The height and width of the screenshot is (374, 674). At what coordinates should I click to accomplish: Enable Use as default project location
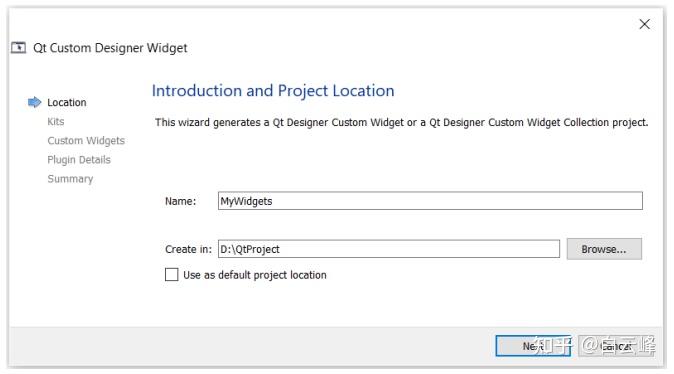(172, 274)
